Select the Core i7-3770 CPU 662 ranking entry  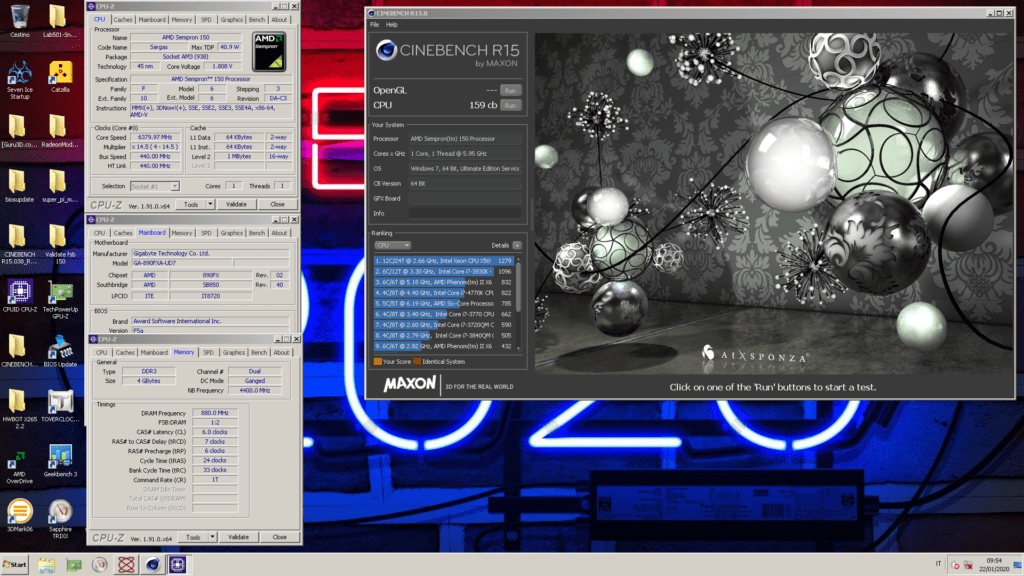click(444, 314)
